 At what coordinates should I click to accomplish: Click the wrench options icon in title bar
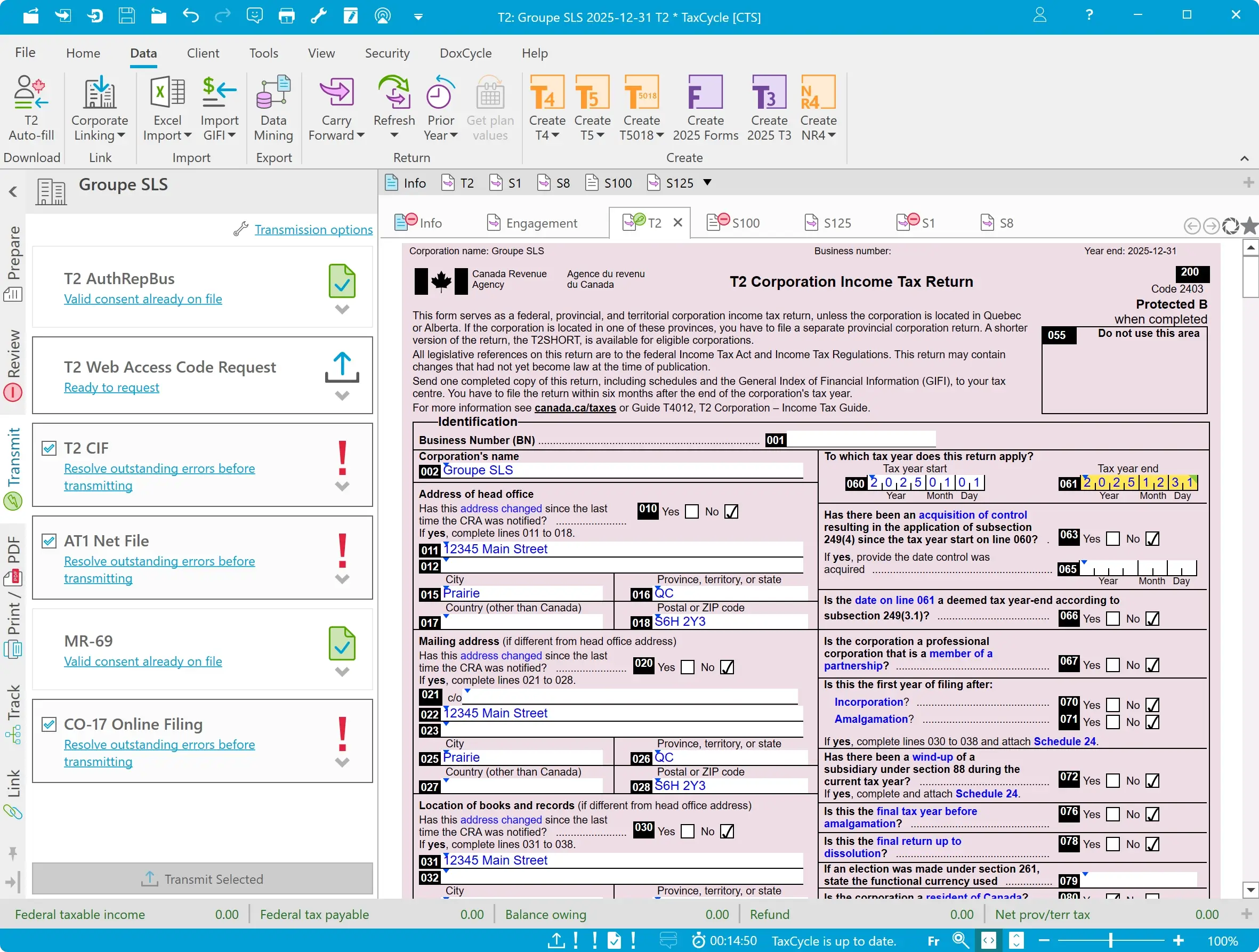pyautogui.click(x=318, y=15)
